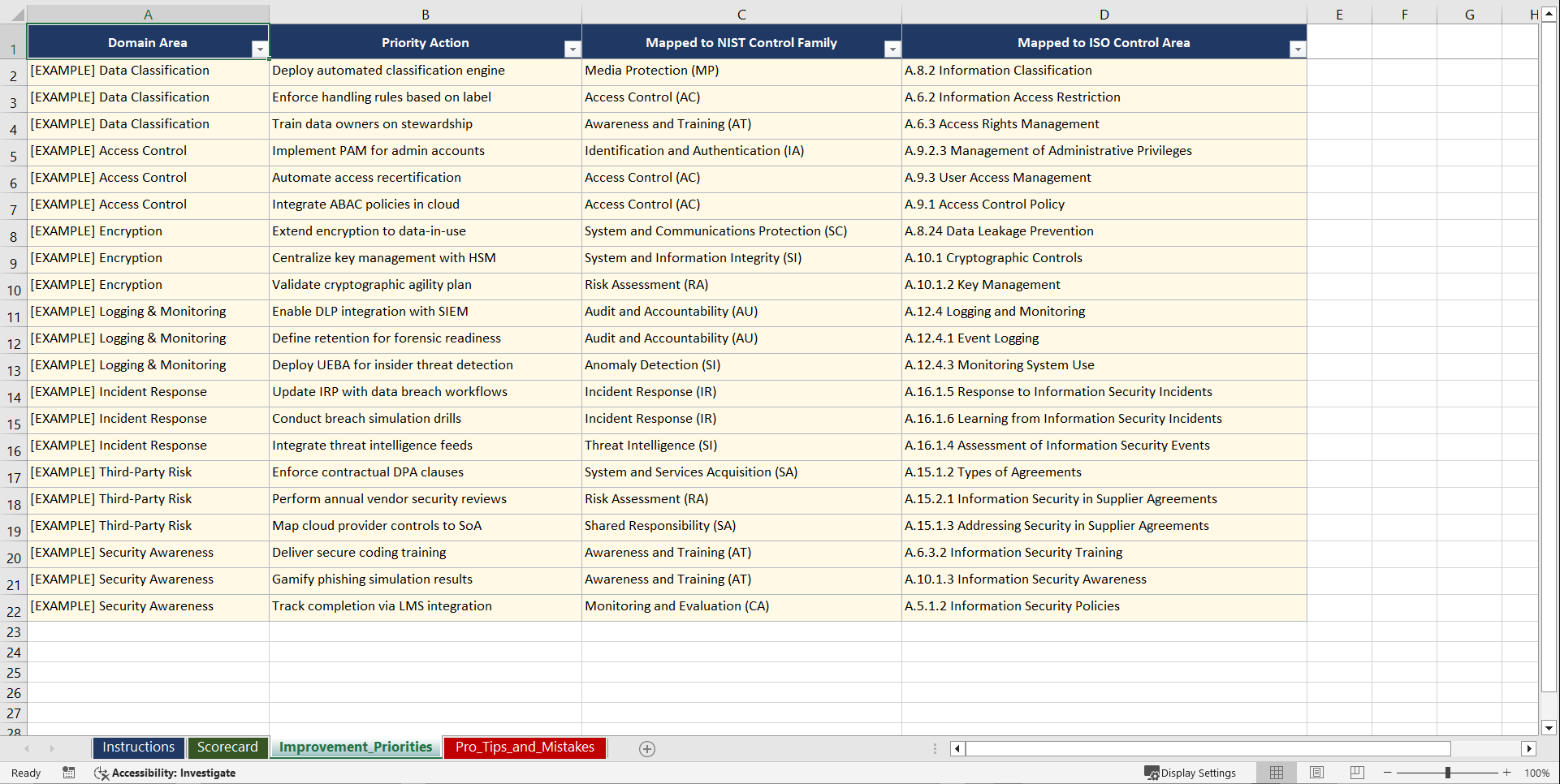Viewport: 1560px width, 784px height.
Task: Click the macro recording icon beside Ready
Action: click(69, 773)
